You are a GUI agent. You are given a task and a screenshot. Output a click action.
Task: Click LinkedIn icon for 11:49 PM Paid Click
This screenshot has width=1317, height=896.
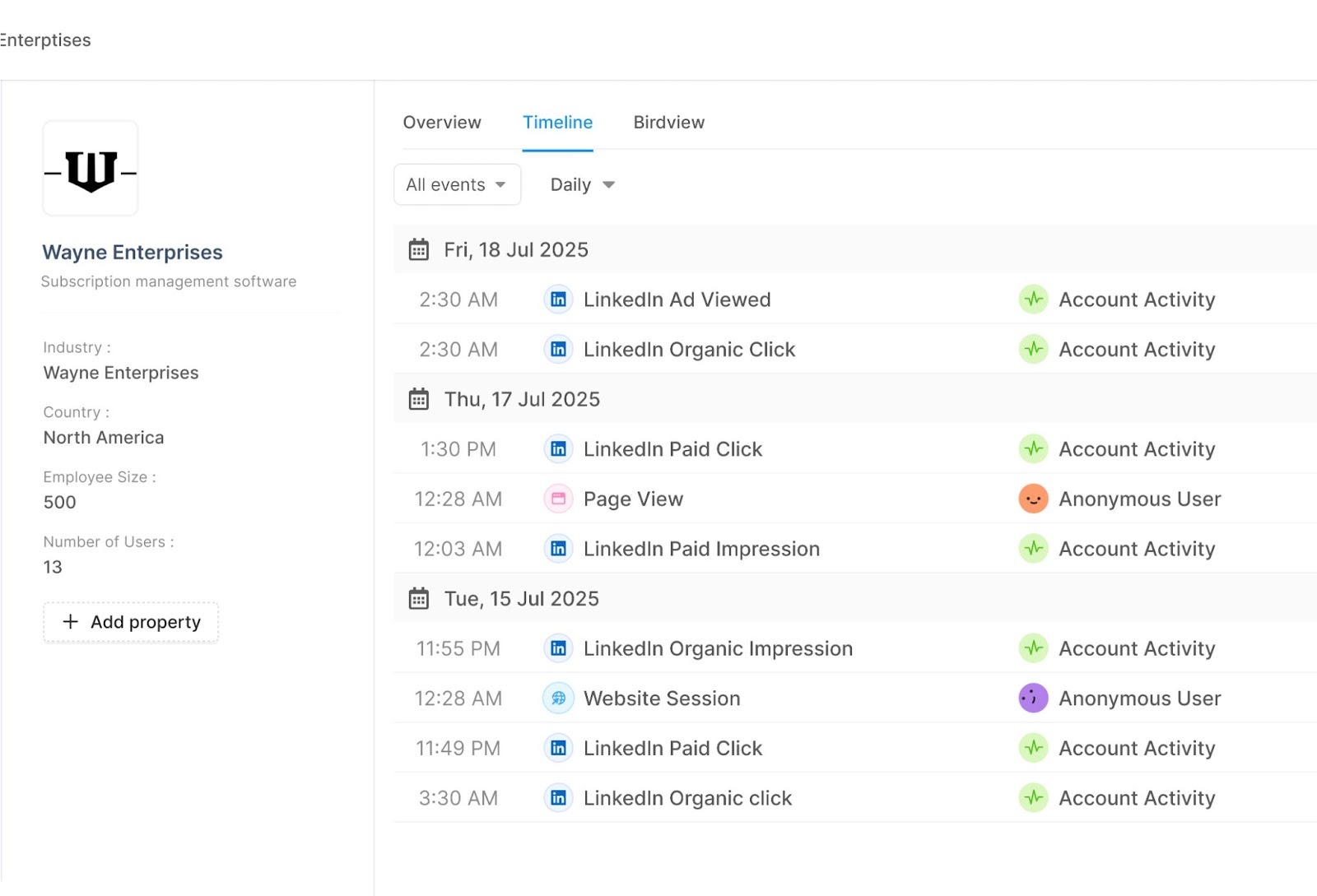tap(558, 748)
